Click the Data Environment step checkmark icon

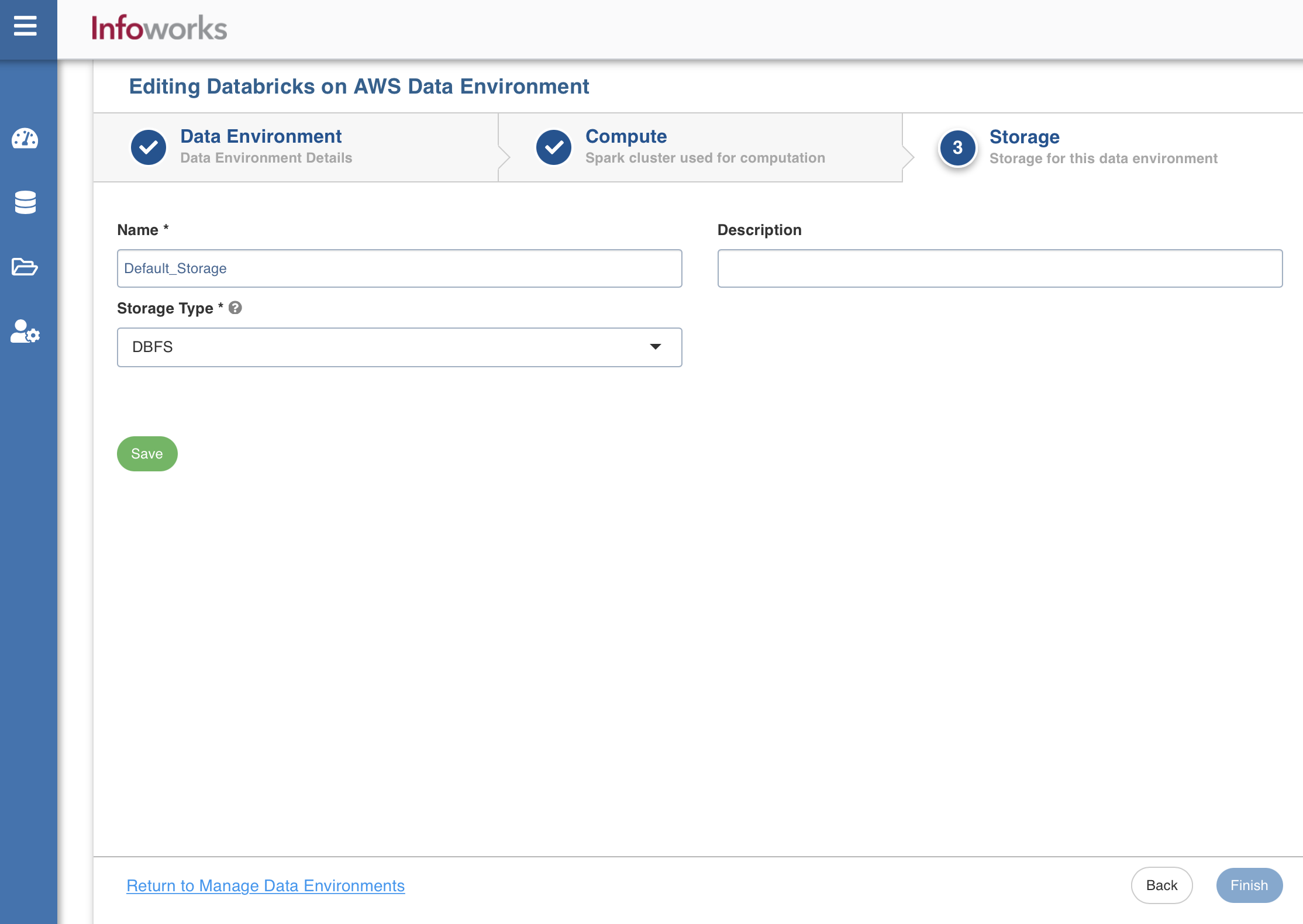pyautogui.click(x=149, y=147)
